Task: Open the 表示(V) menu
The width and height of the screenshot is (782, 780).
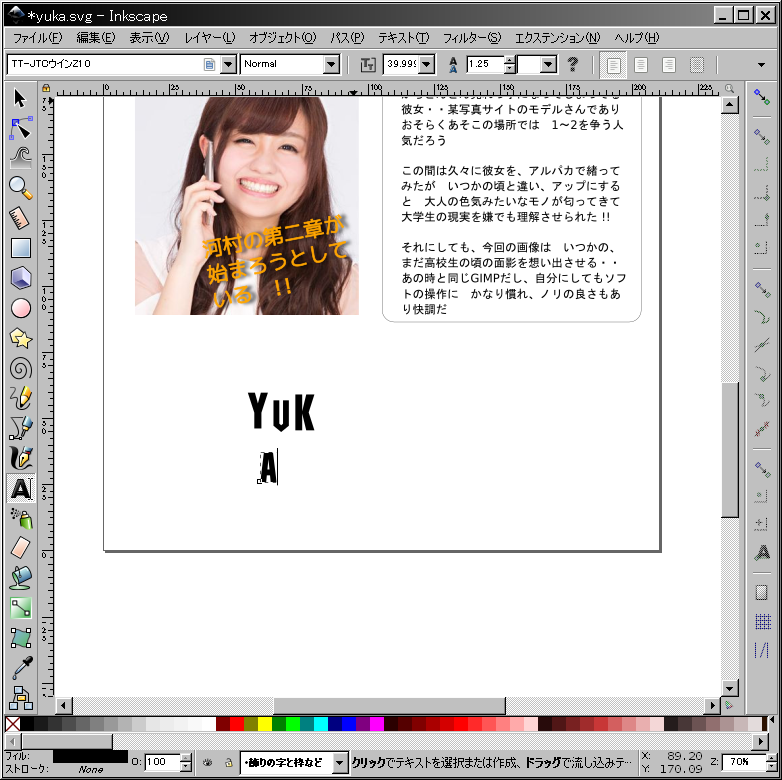Action: 149,37
